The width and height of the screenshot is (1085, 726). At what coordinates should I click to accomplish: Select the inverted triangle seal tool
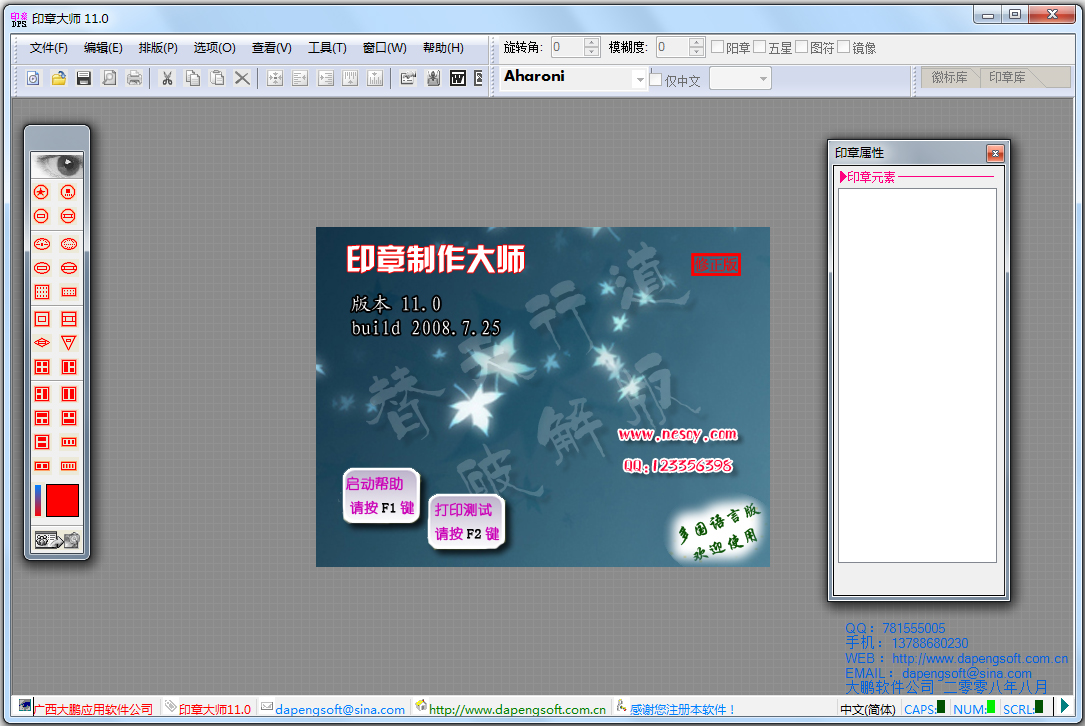coord(69,343)
